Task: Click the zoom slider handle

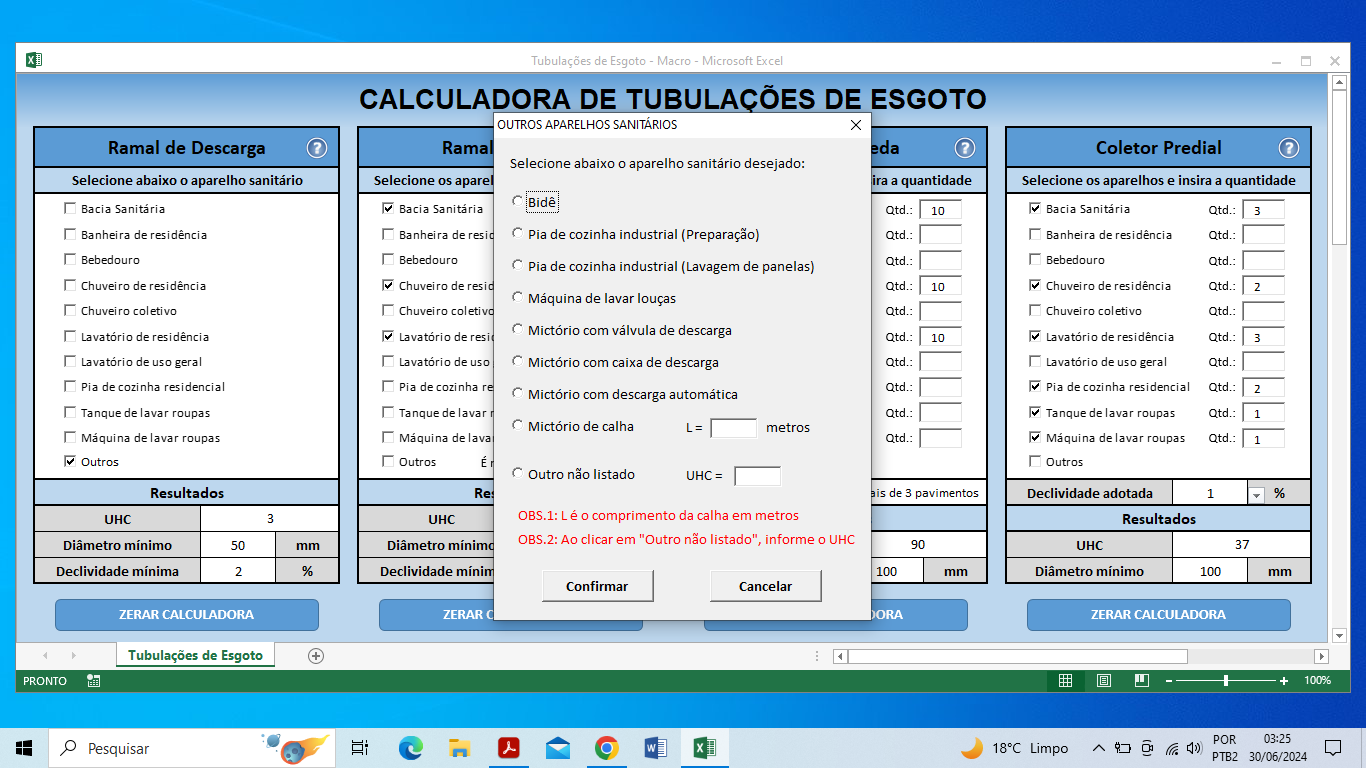Action: 1226,680
